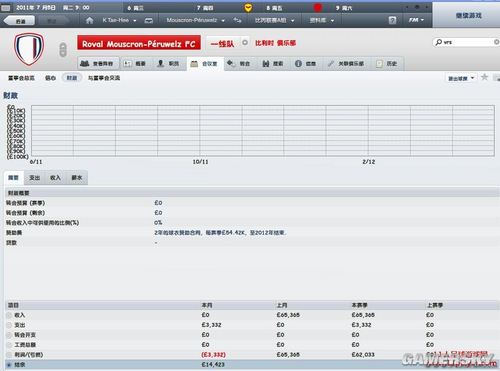Click the favorites star icon
The image size is (500, 371).
(484, 77)
